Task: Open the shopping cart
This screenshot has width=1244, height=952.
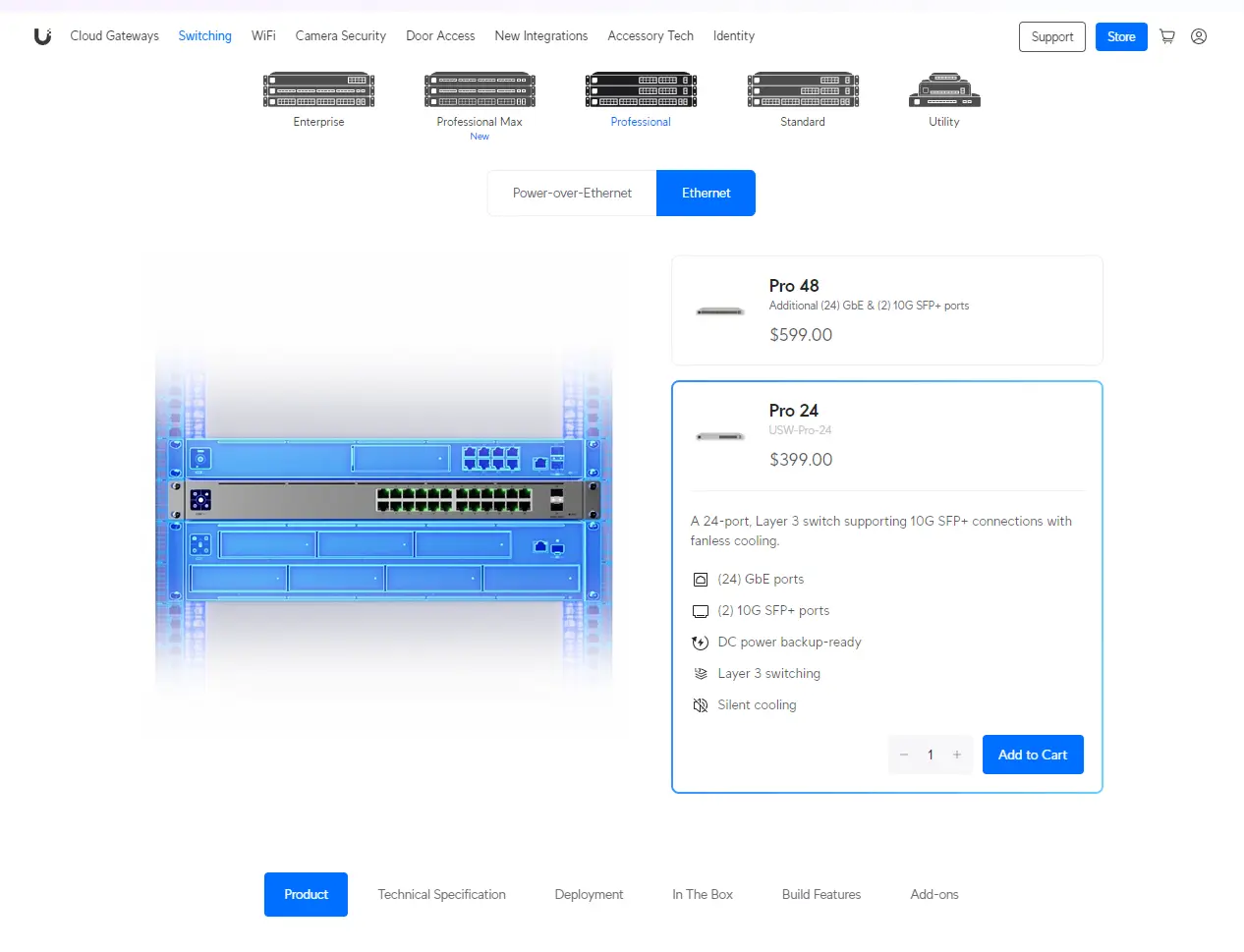Action: coord(1167,36)
